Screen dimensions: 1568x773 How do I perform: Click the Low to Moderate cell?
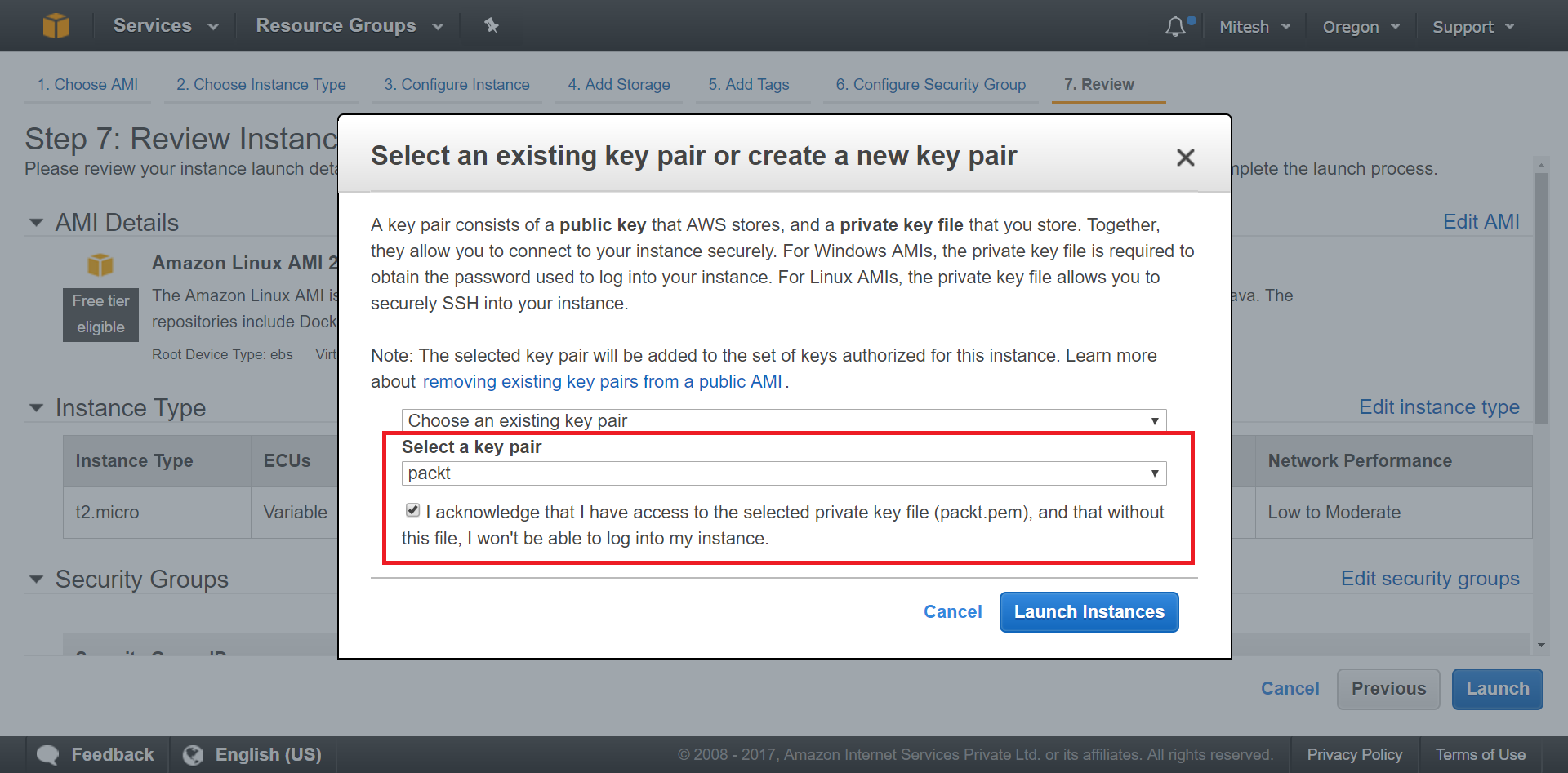pos(1393,513)
